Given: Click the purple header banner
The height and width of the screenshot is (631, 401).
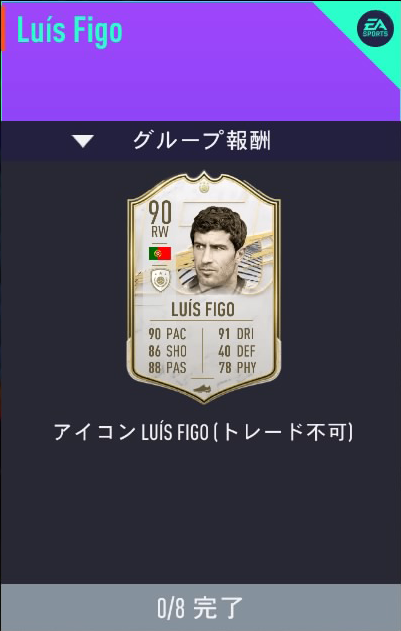Looking at the screenshot, I should [200, 60].
